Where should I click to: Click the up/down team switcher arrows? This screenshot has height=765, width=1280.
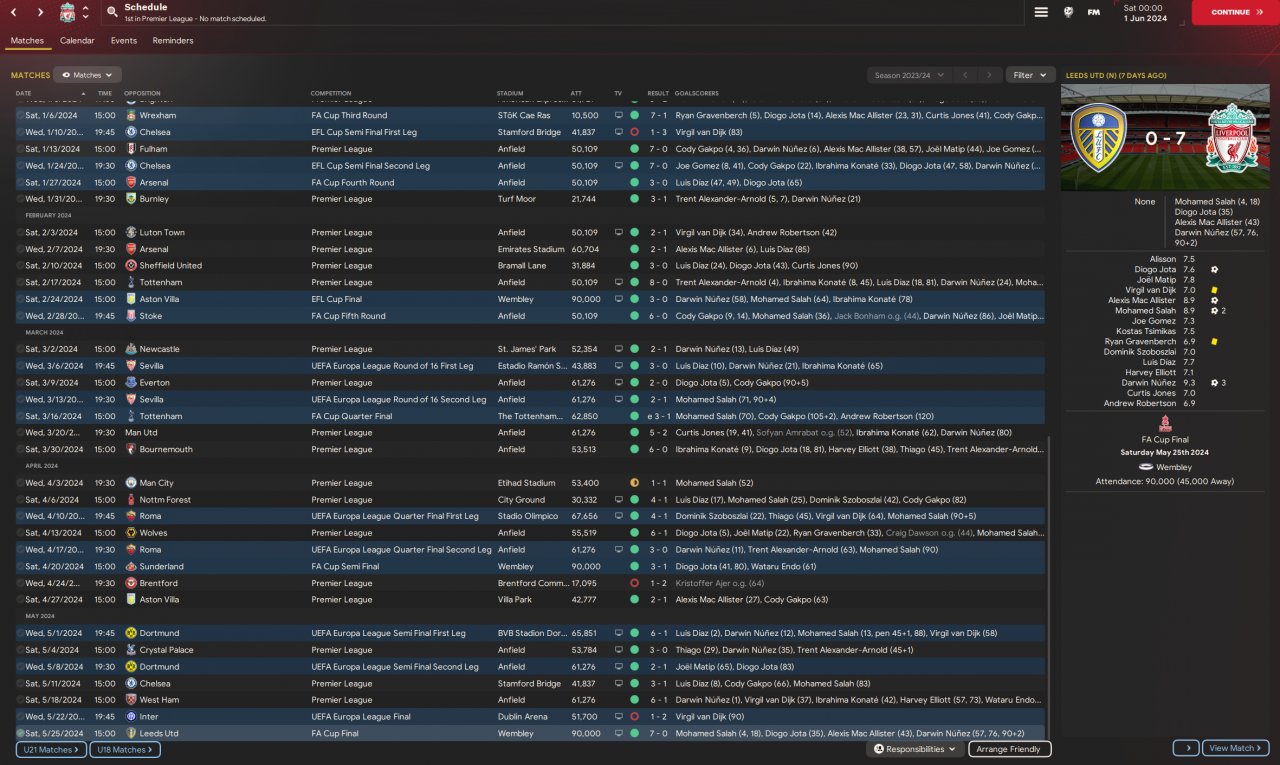pos(85,13)
